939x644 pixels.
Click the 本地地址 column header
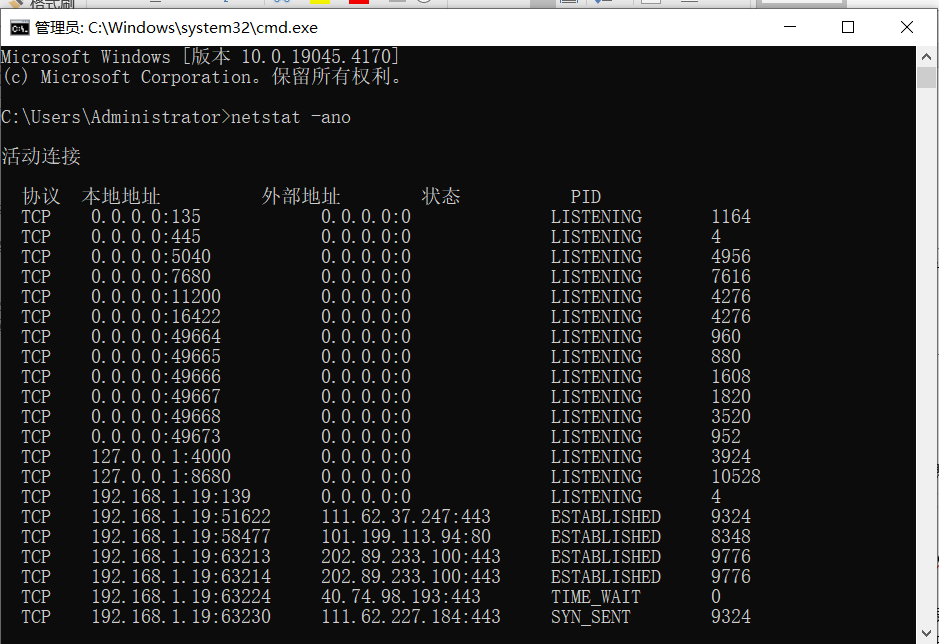[x=121, y=196]
